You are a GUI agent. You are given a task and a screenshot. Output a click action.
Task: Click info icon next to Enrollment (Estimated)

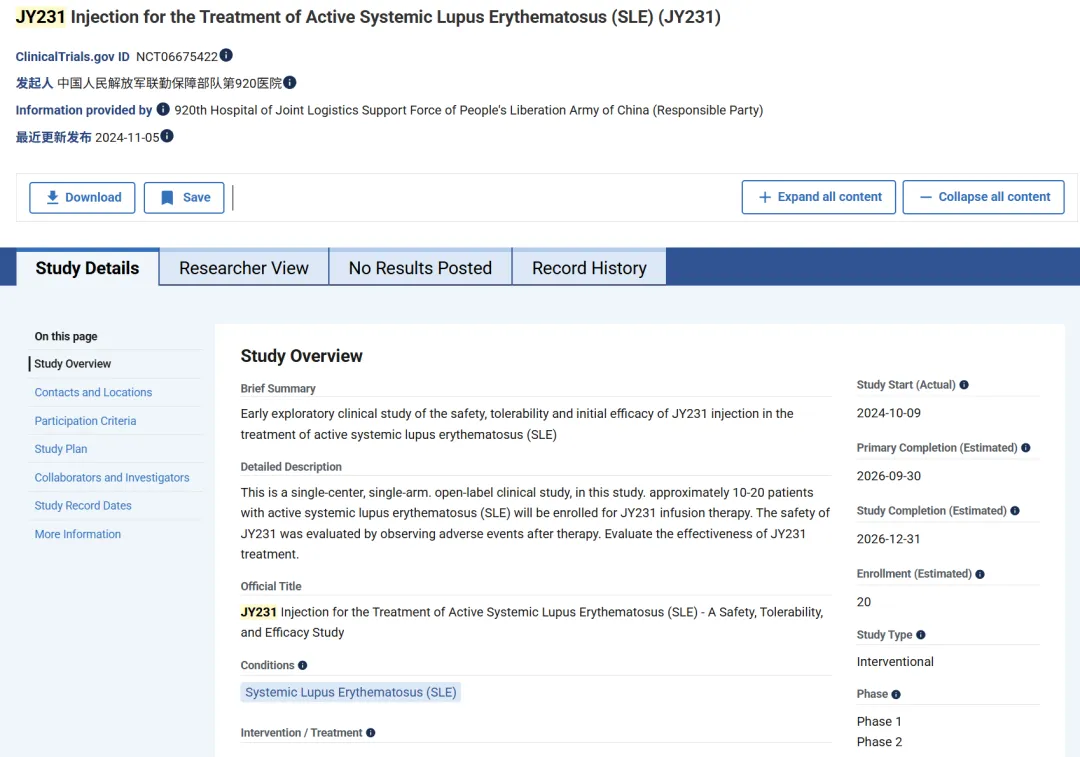979,574
